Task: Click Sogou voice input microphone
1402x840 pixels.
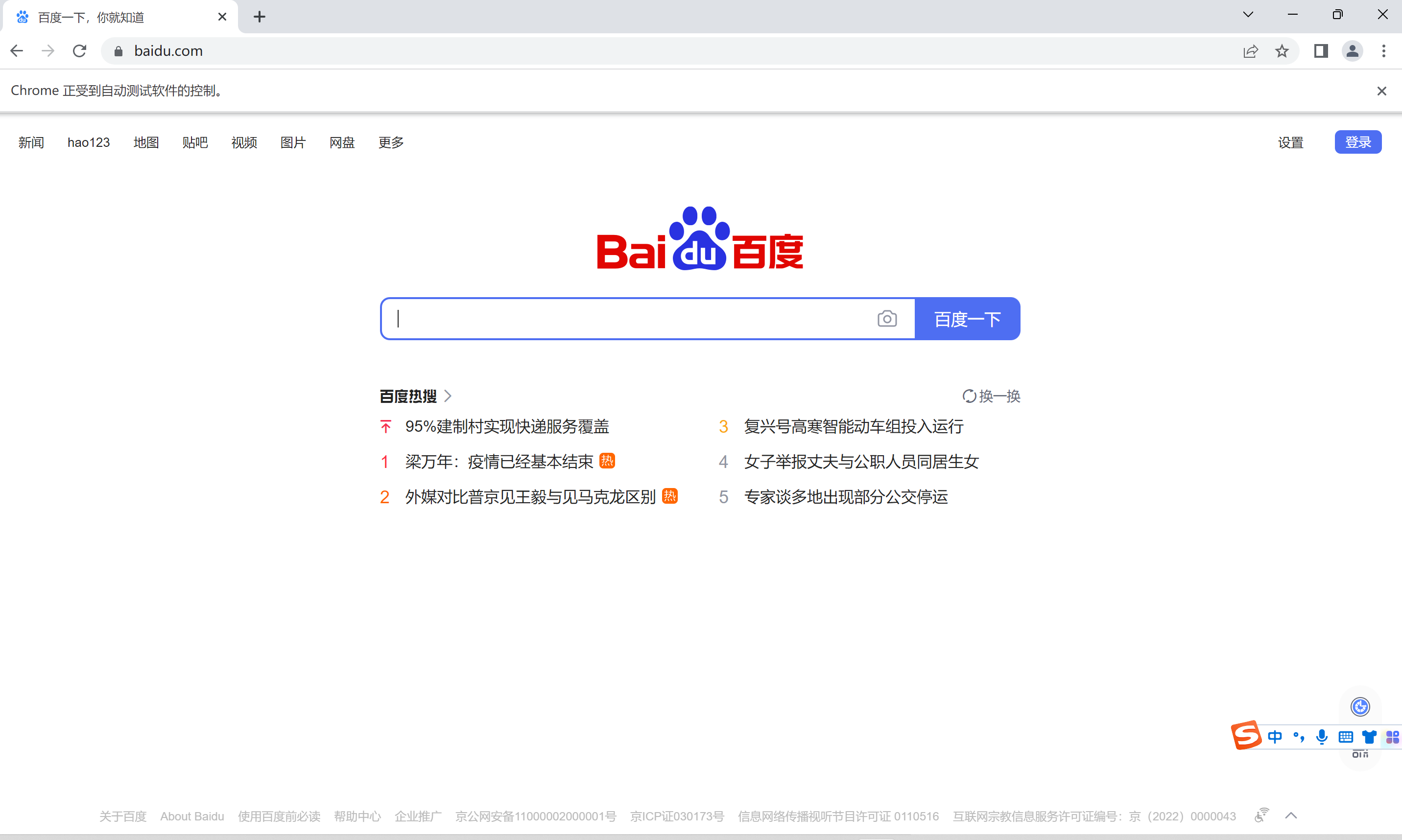Action: click(x=1322, y=736)
